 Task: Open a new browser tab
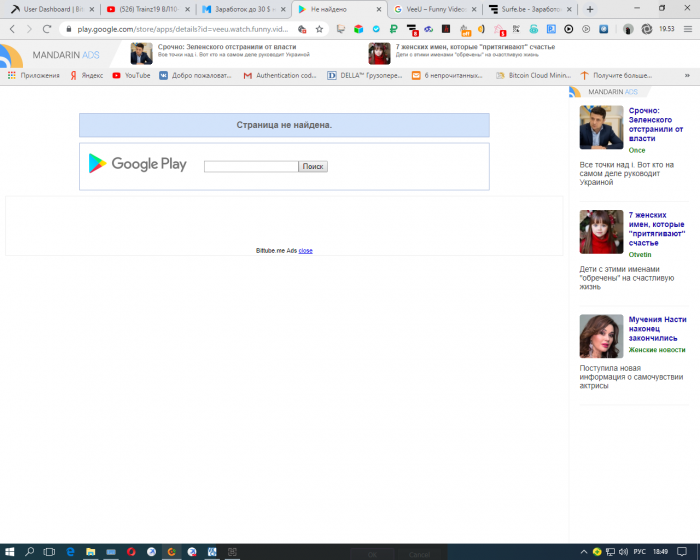click(590, 9)
